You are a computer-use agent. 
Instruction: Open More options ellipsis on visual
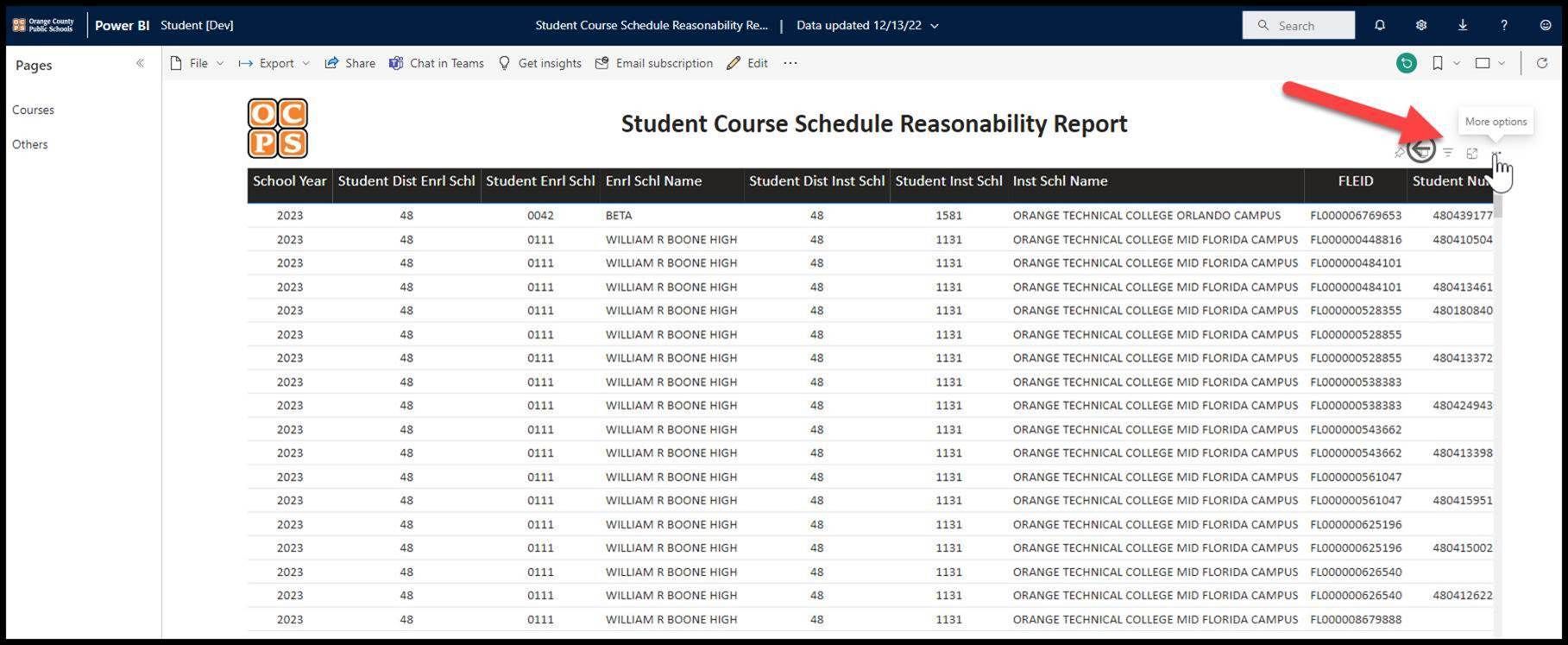pyautogui.click(x=1496, y=154)
